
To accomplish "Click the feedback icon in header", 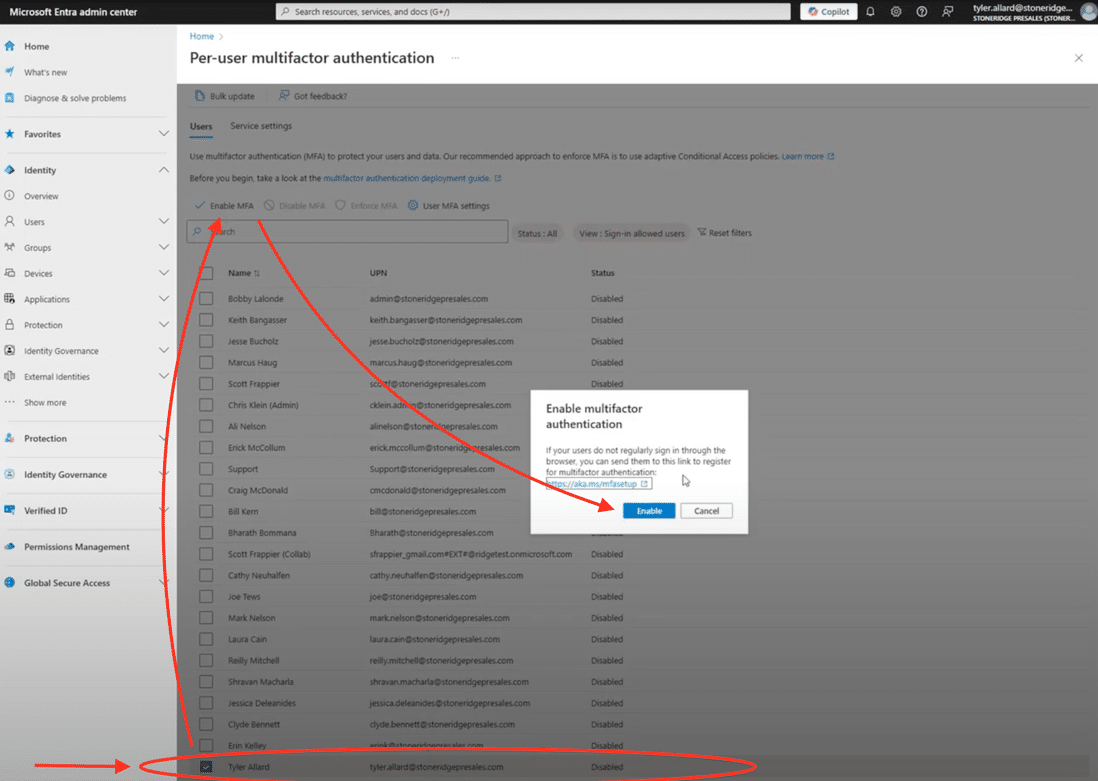I will [947, 12].
